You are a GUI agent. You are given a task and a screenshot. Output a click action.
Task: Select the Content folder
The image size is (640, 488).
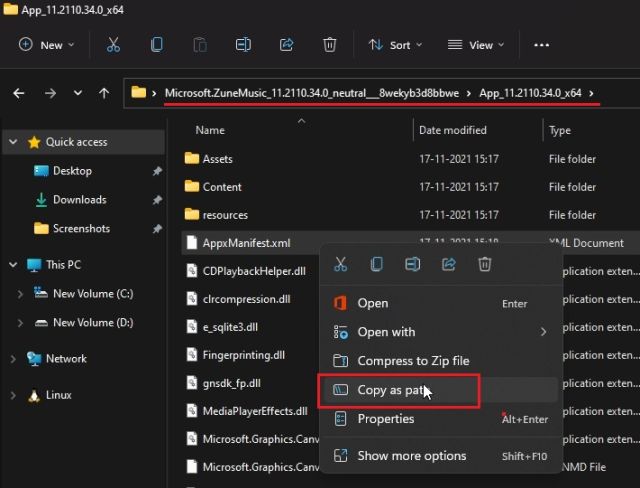tap(222, 187)
